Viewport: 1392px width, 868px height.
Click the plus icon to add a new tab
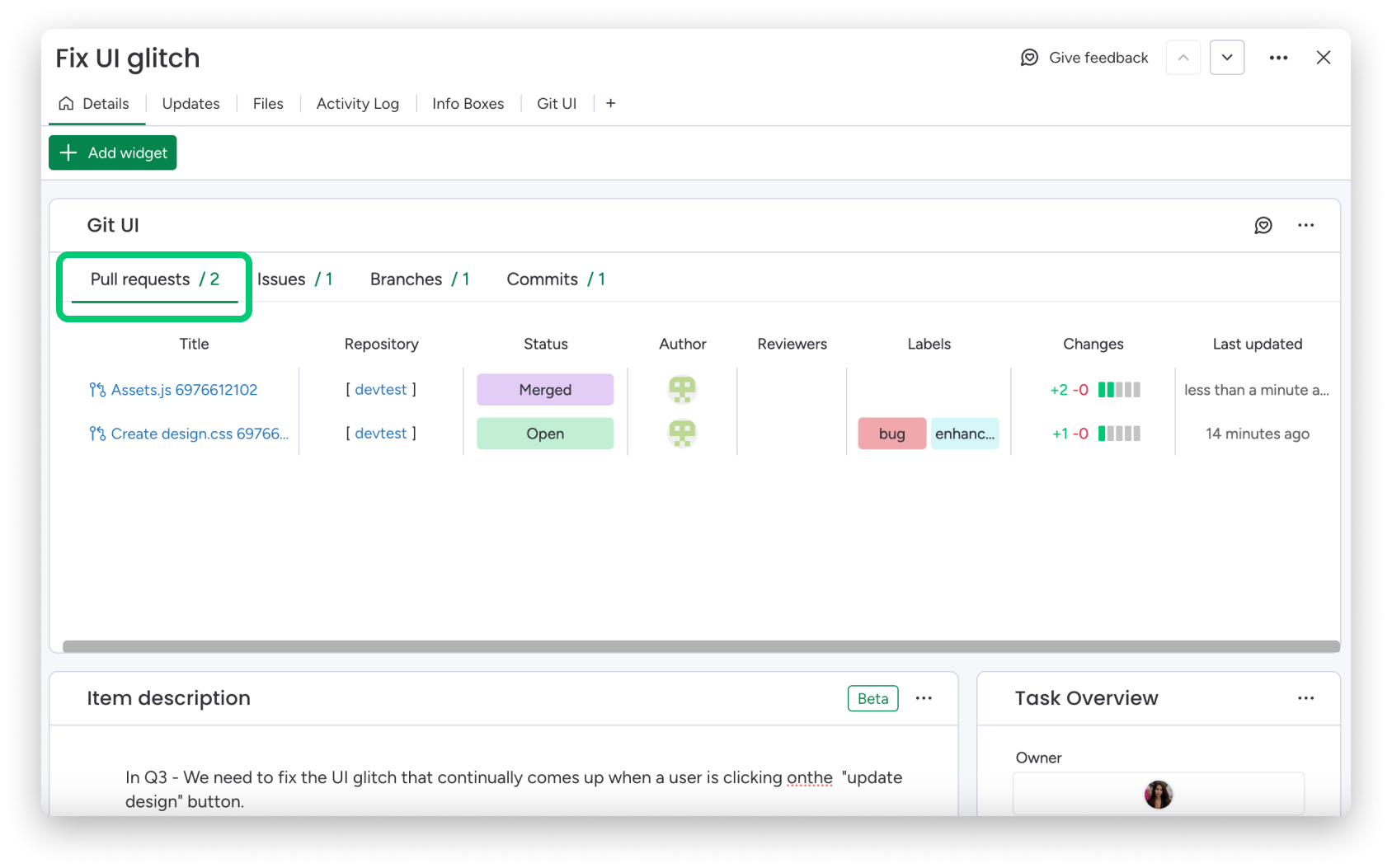[x=610, y=103]
